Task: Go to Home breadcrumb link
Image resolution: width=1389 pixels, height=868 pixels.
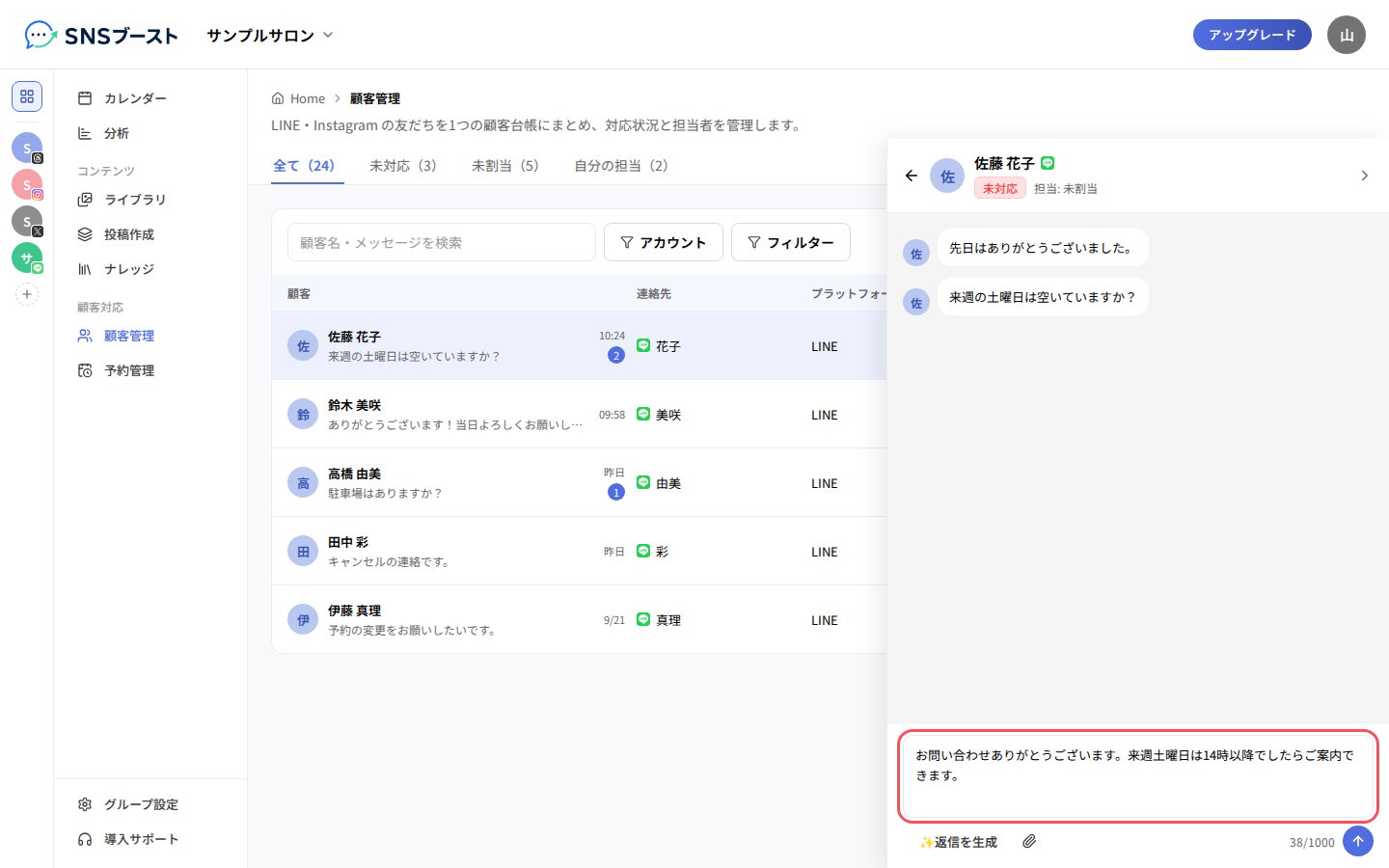Action: click(x=298, y=98)
